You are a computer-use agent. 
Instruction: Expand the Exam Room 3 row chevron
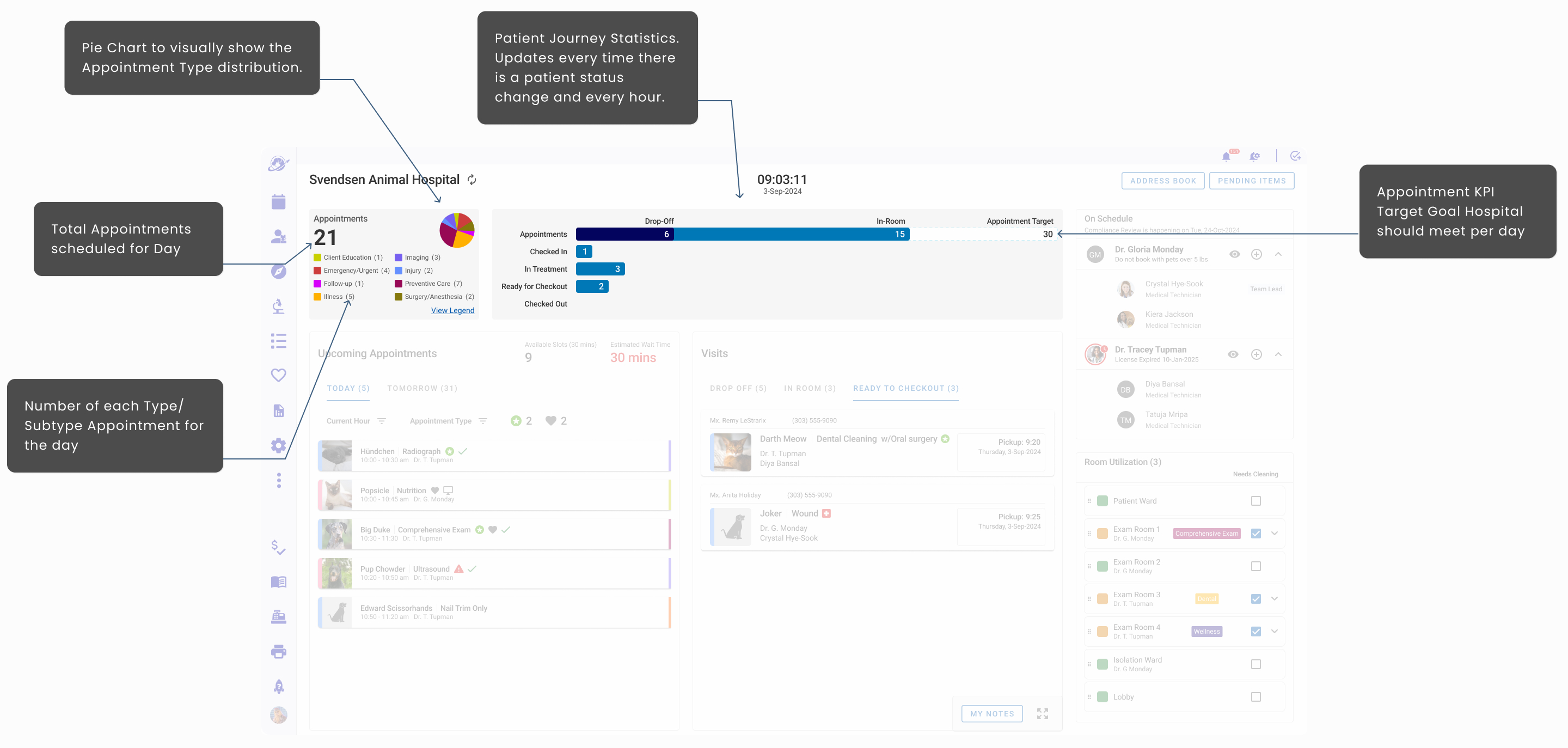pos(1274,598)
